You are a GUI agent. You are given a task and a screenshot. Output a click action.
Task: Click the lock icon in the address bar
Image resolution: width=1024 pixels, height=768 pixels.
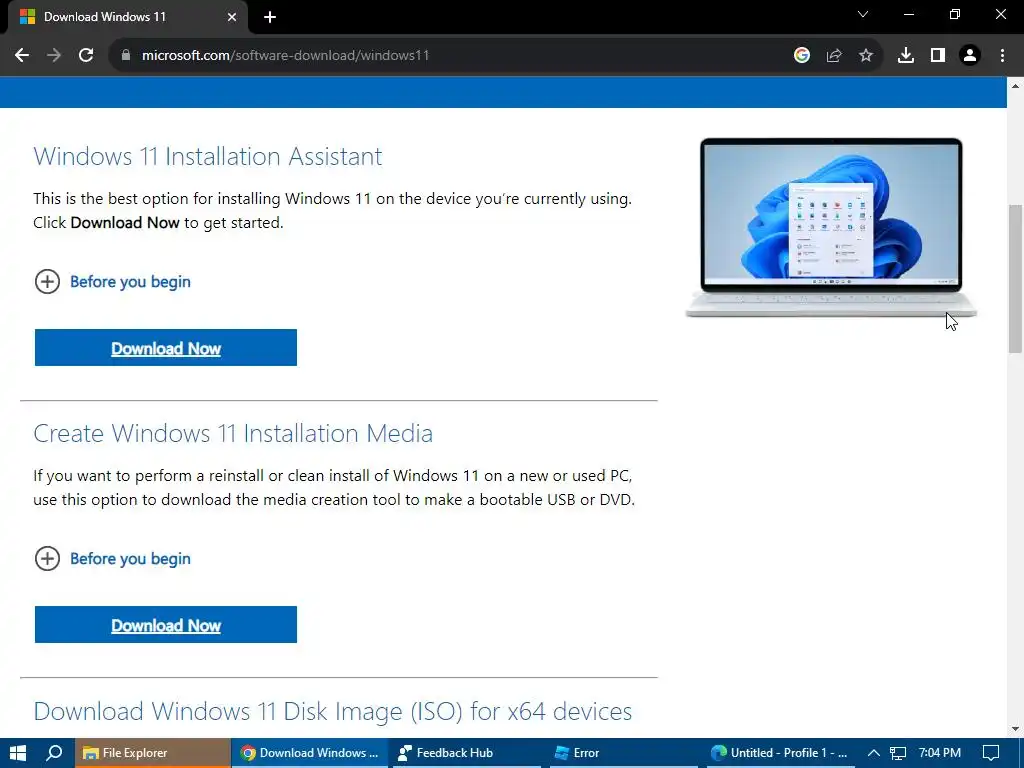click(125, 56)
